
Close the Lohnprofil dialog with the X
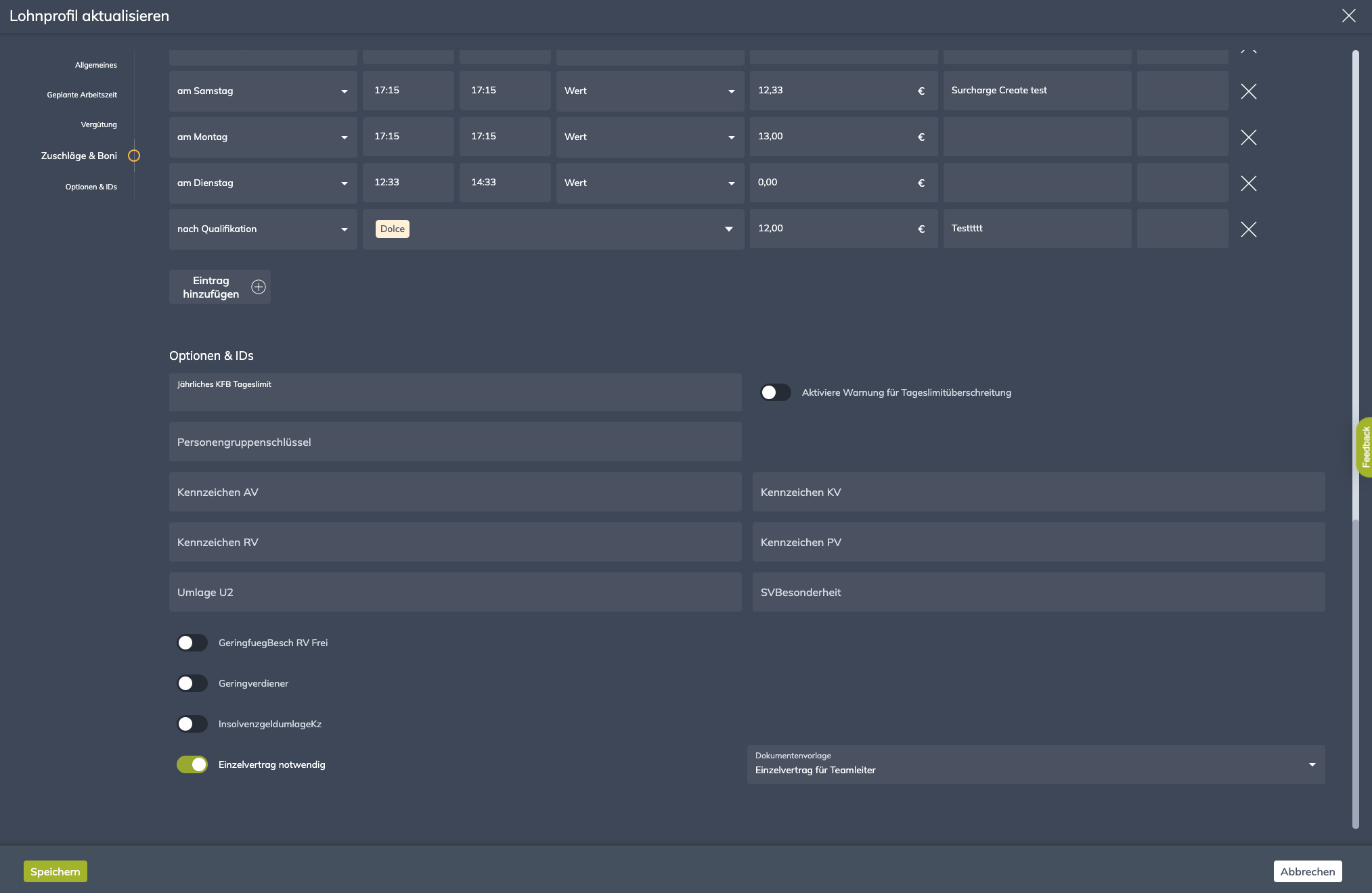click(x=1348, y=16)
